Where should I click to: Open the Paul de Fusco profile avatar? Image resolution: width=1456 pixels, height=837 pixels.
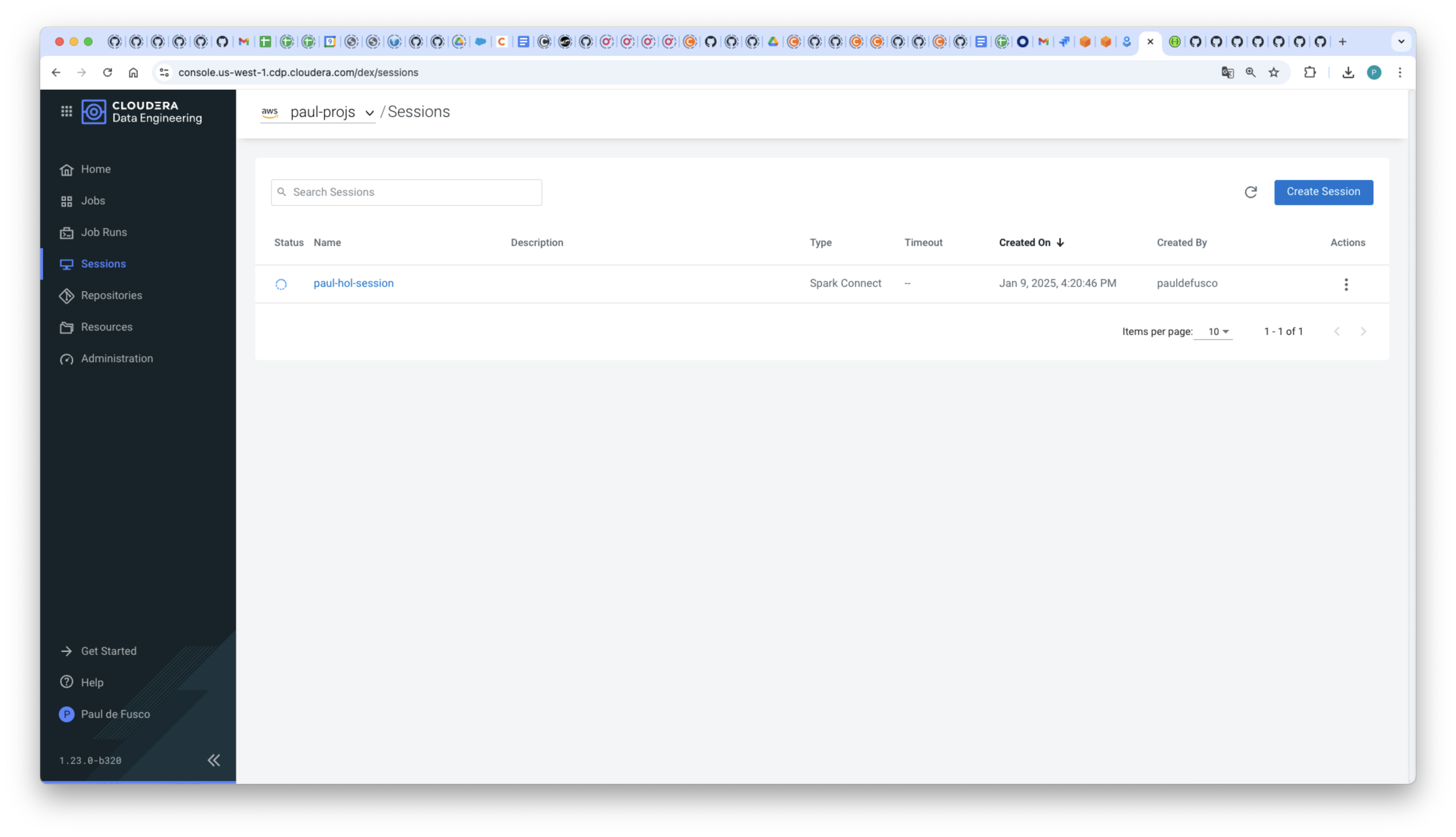point(67,713)
